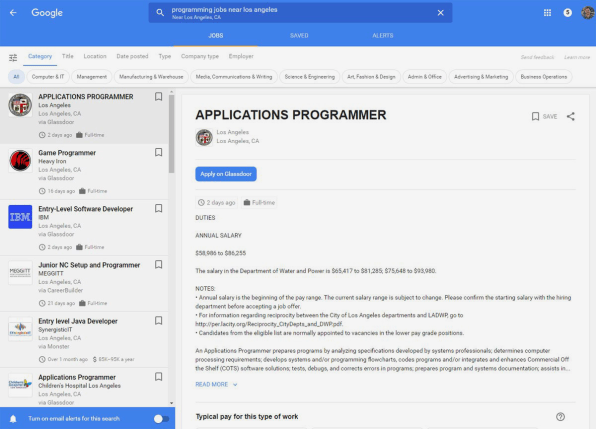Bookmark the Entry level Java Developer listing
The height and width of the screenshot is (429, 596).
pyautogui.click(x=159, y=321)
